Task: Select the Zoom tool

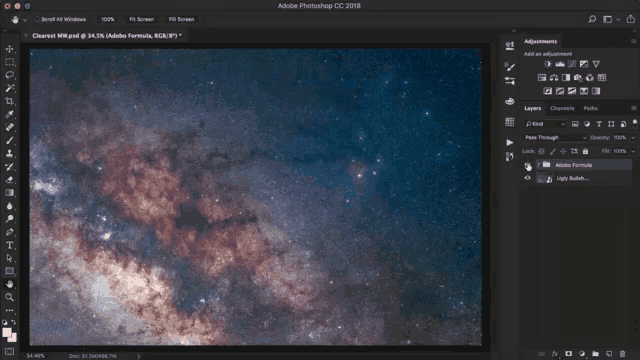Action: (x=9, y=297)
